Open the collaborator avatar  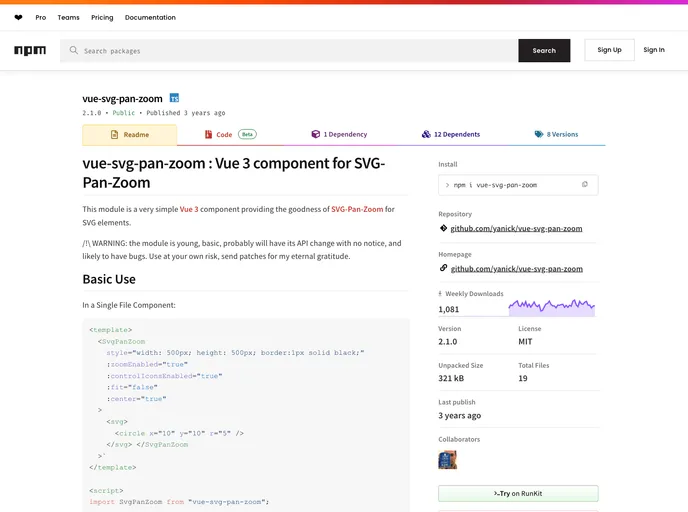(448, 460)
